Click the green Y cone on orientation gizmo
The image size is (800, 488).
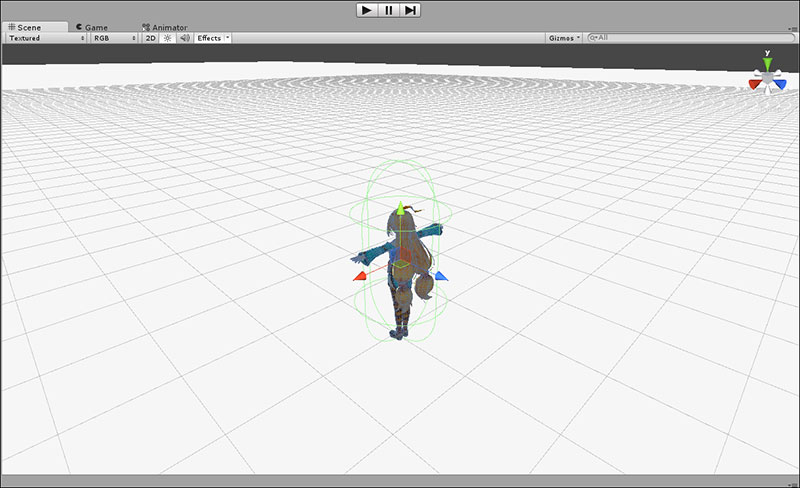point(767,64)
